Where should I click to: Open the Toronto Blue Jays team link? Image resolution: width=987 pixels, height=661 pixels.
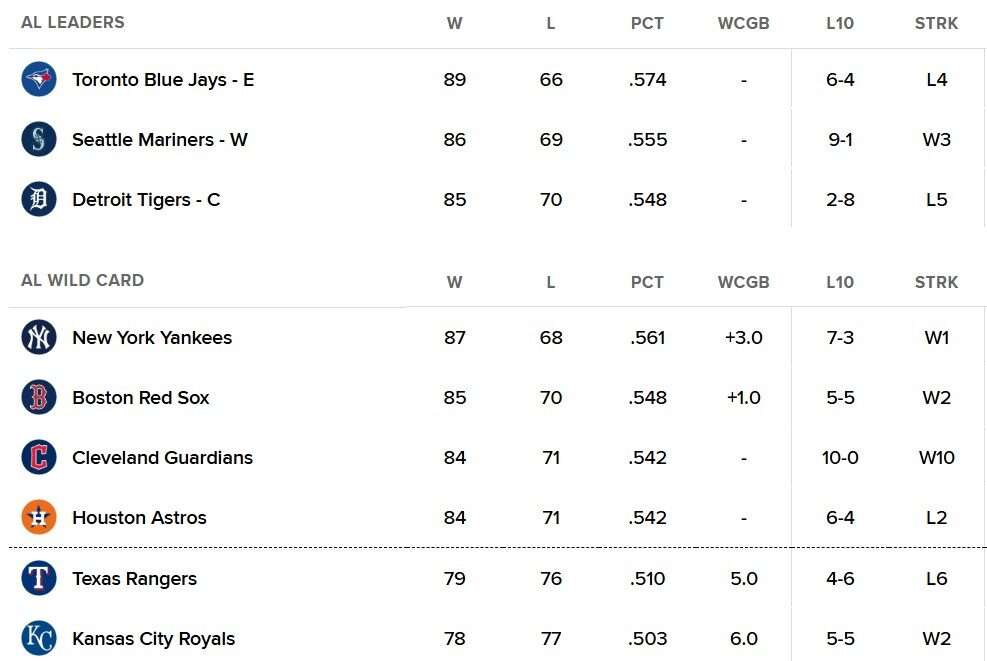[x=163, y=80]
